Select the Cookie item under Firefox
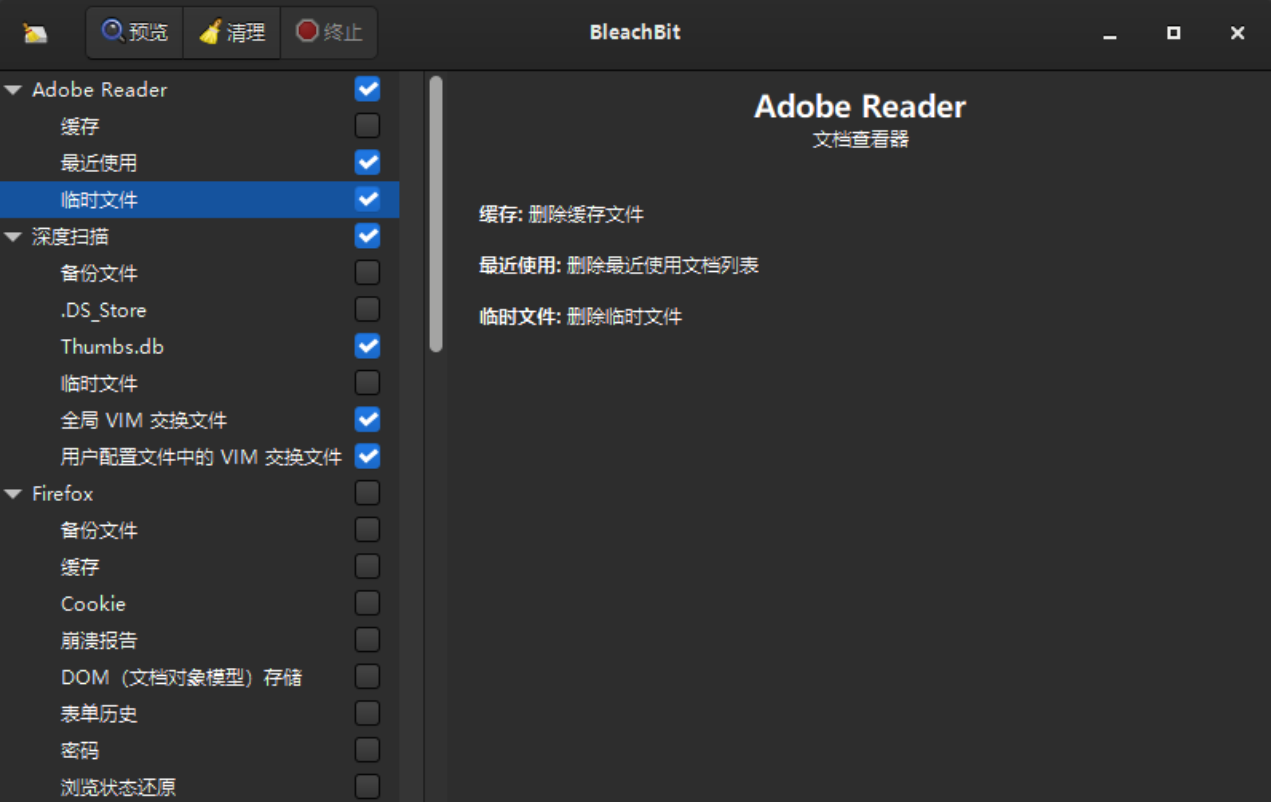Viewport: 1271px width, 802px height. pyautogui.click(x=93, y=604)
